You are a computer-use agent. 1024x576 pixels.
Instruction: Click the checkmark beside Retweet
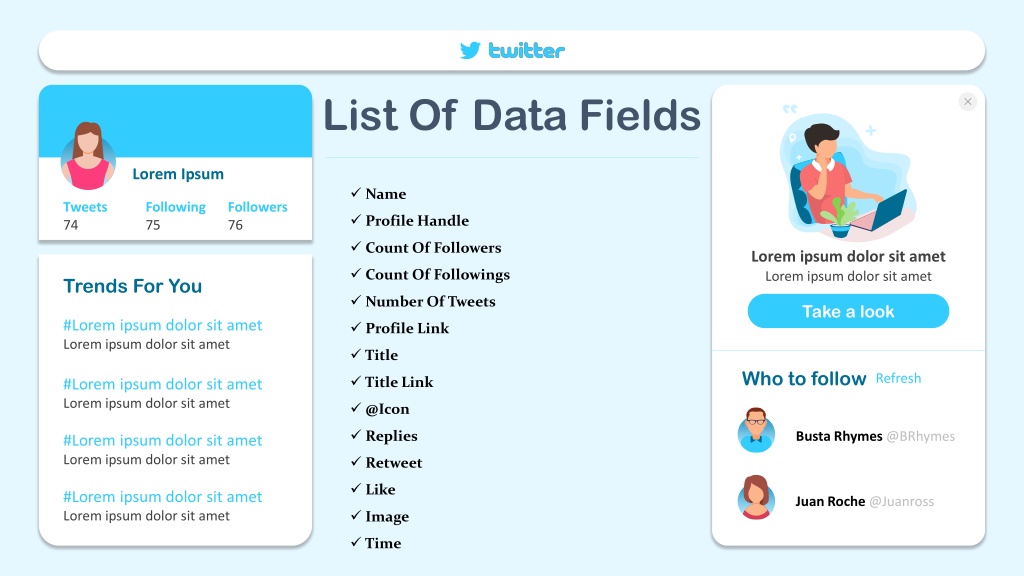(356, 462)
